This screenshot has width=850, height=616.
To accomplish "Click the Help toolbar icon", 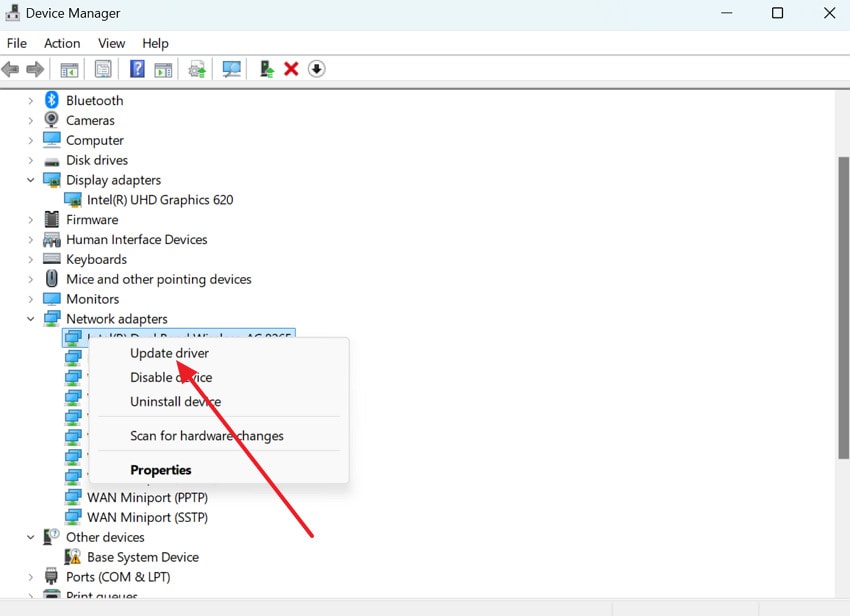I will click(x=136, y=68).
